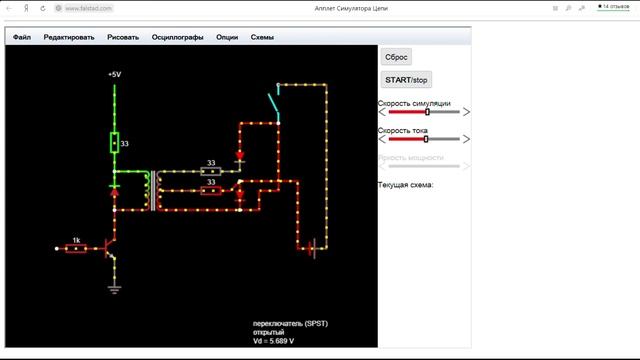Screen dimensions: 640x360
Task: Toggle the open SPST switch in the circuit
Action: [274, 103]
